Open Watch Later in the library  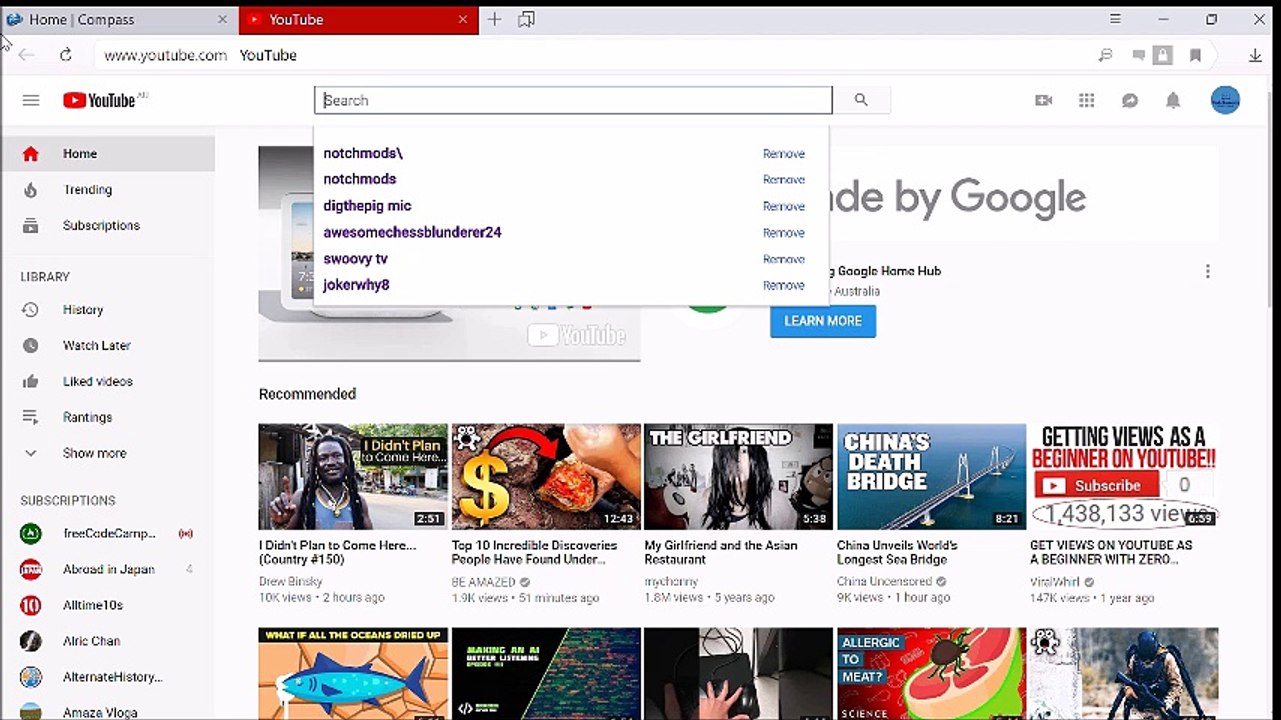tap(107, 346)
